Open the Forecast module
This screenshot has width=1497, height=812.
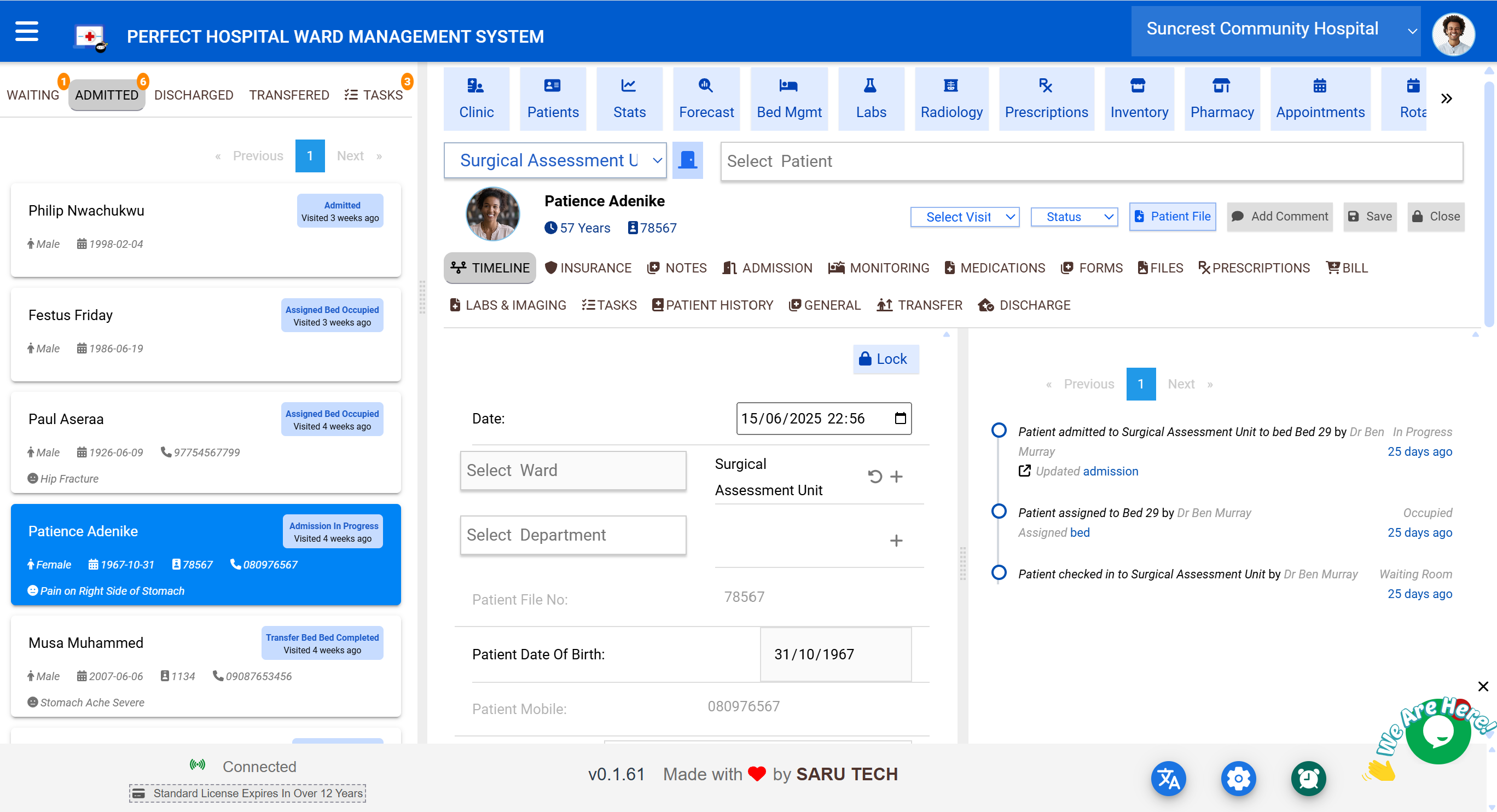(x=706, y=99)
